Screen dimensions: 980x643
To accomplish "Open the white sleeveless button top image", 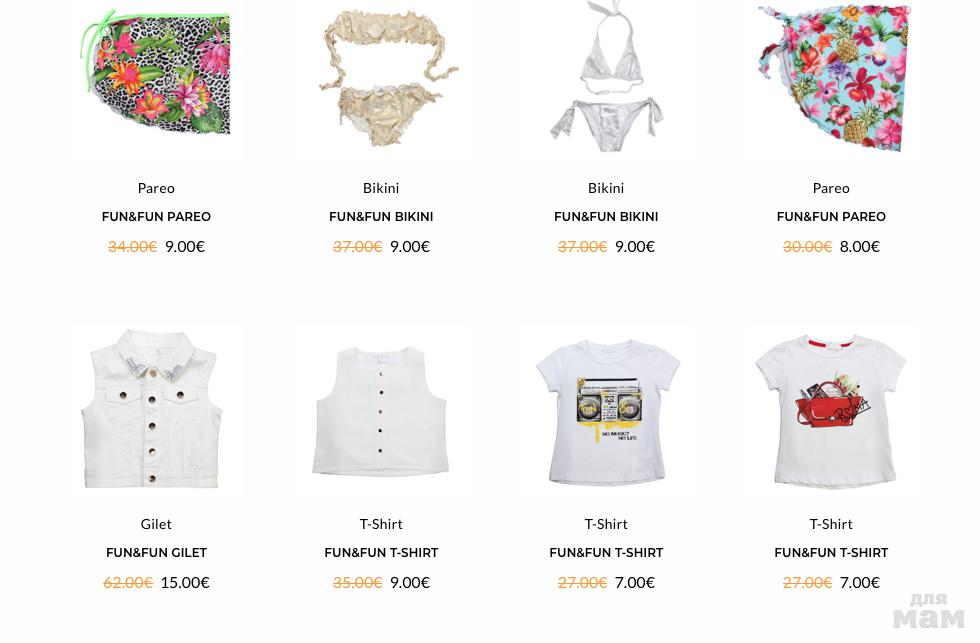I will [x=381, y=409].
